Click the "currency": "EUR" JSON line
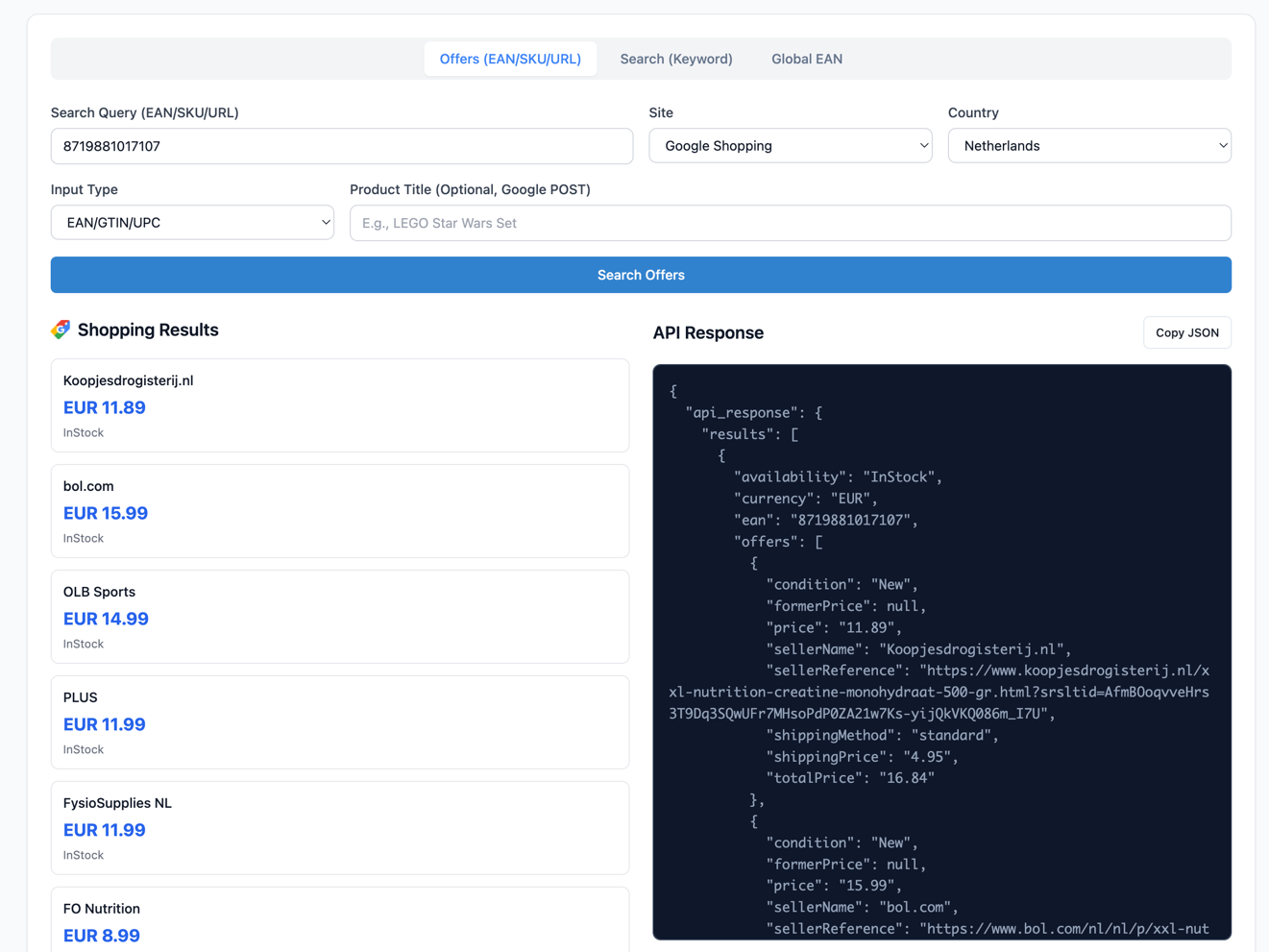The height and width of the screenshot is (952, 1269). pos(805,499)
